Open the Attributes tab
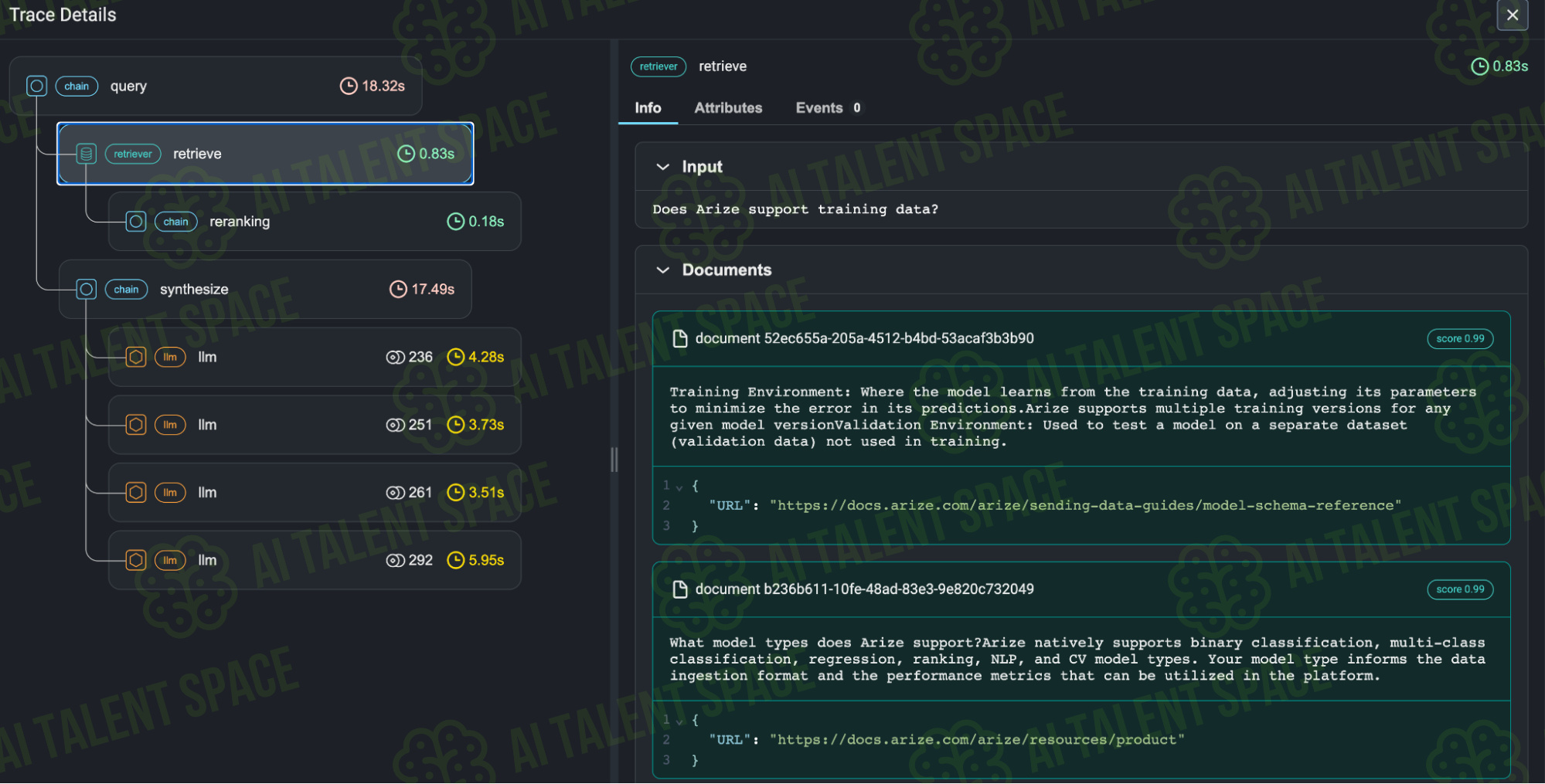Screen dimensions: 1545x784 pos(728,108)
